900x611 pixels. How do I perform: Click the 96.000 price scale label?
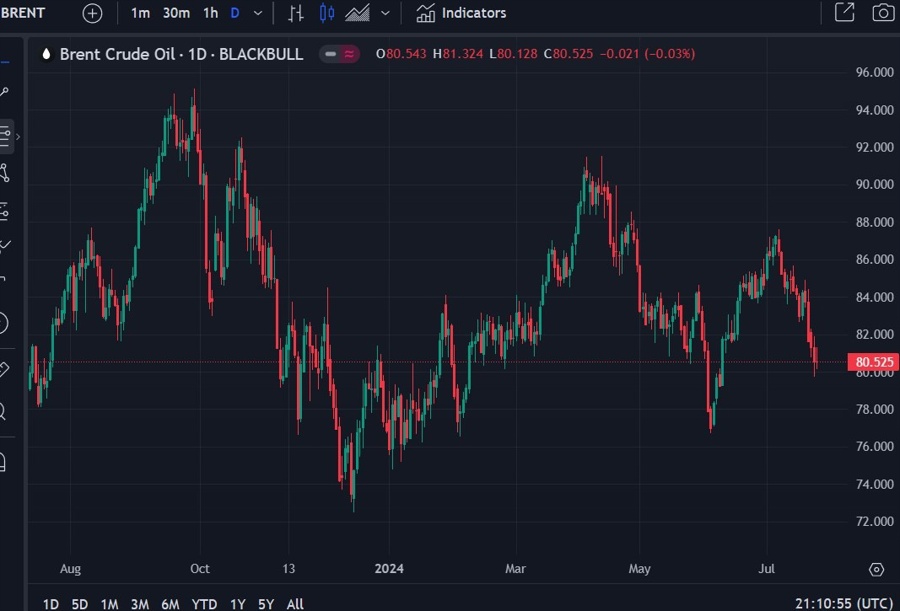(875, 72)
